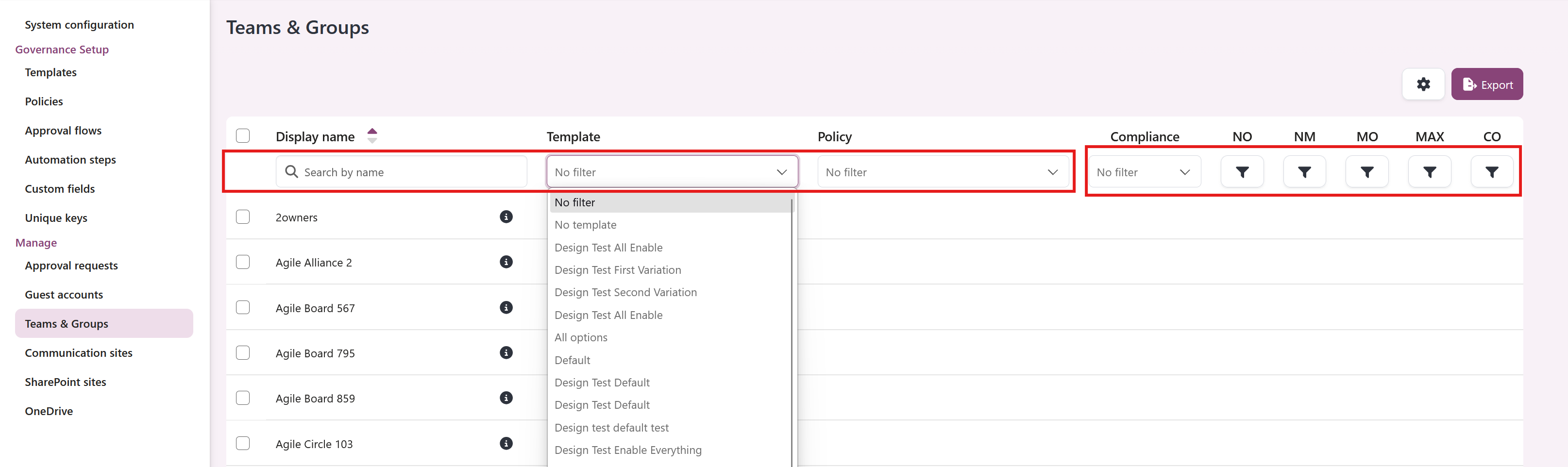
Task: Open the SharePoint sites section
Action: click(65, 382)
